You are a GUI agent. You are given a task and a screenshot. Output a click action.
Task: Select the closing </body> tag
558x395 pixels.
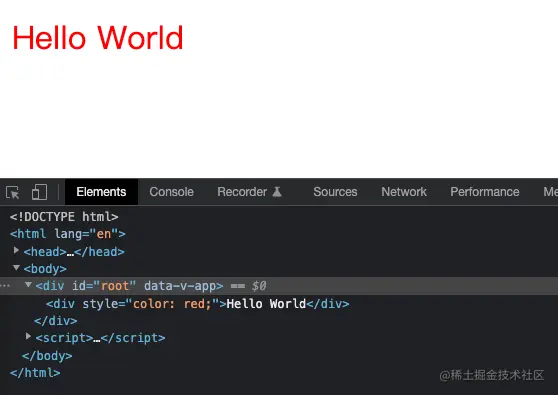47,356
